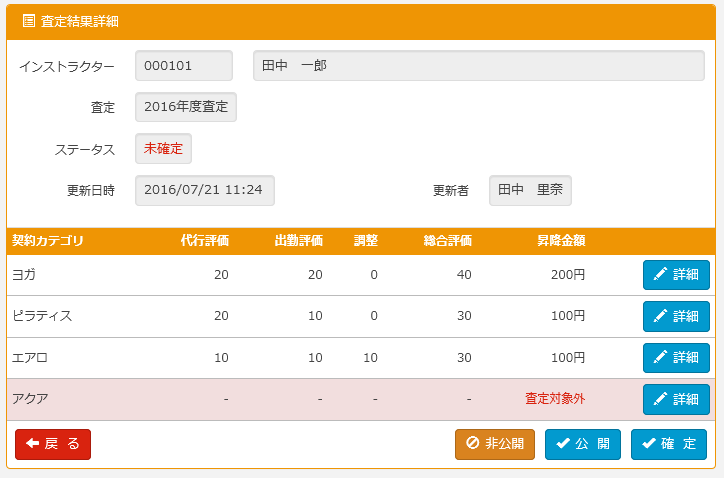Click the 代行評価 column header
724x478 pixels.
coord(205,241)
